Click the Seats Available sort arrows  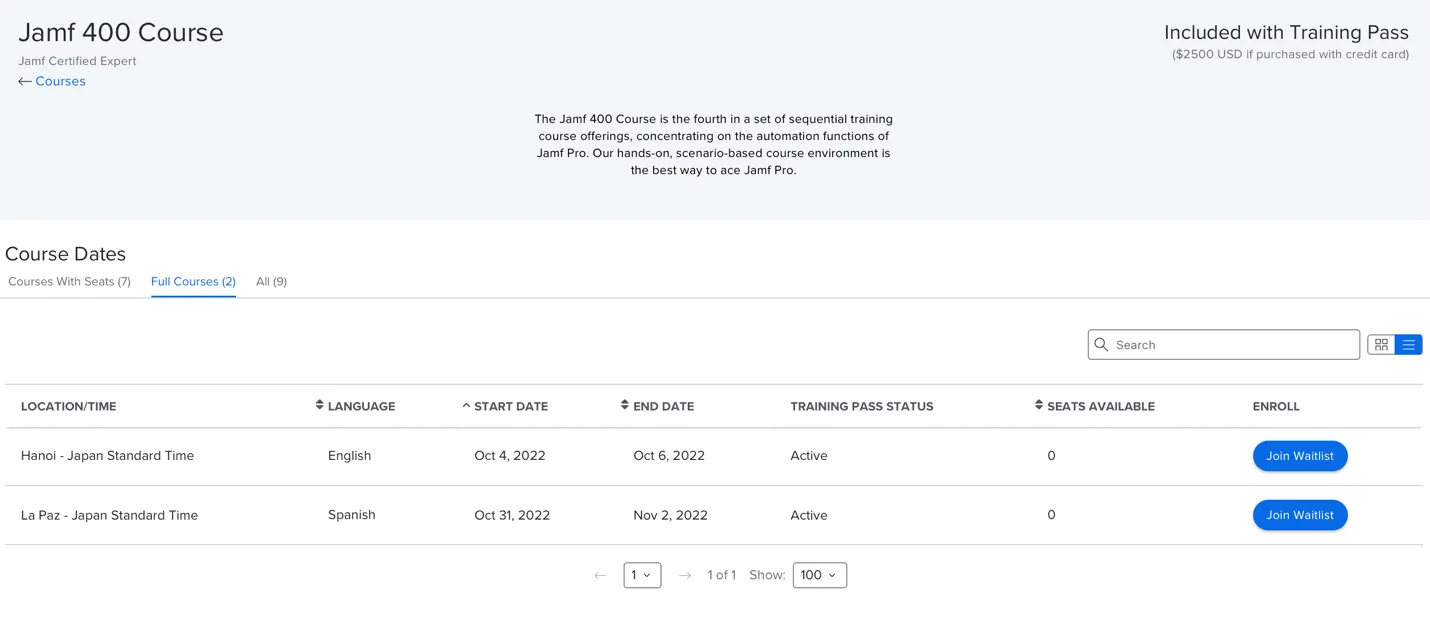[1037, 405]
